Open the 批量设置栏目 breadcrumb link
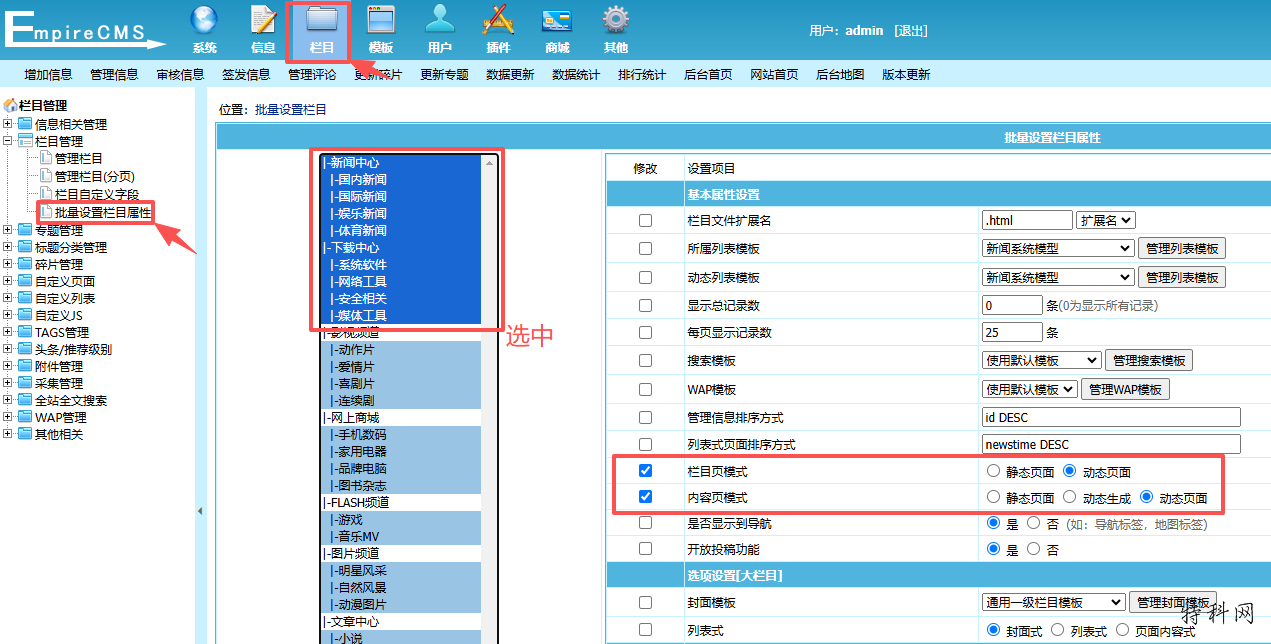Viewport: 1271px width, 644px height. [x=291, y=110]
